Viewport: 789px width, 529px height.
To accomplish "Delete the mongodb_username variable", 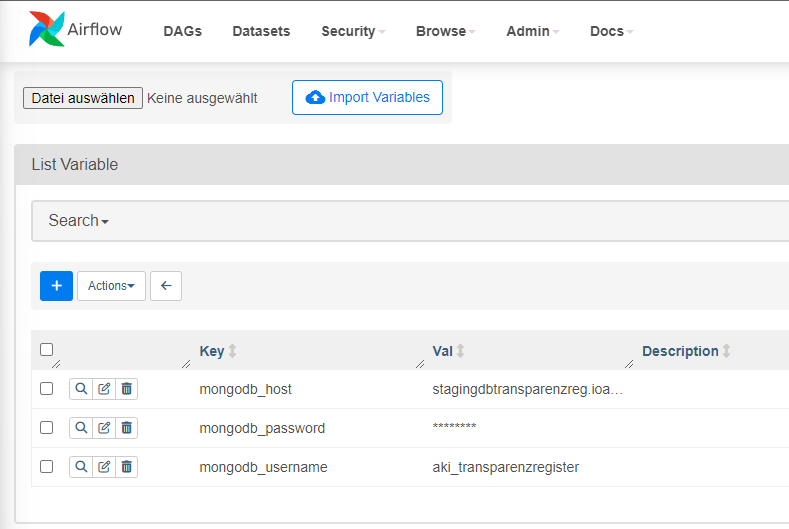I will click(x=126, y=467).
